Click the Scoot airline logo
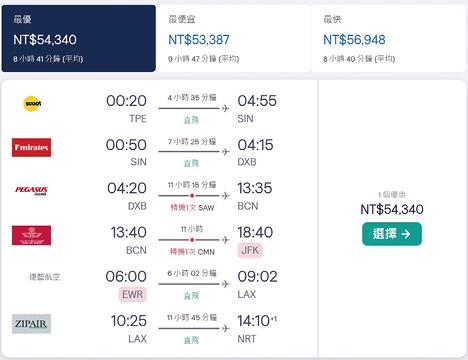This screenshot has height=360, width=468. click(x=32, y=104)
